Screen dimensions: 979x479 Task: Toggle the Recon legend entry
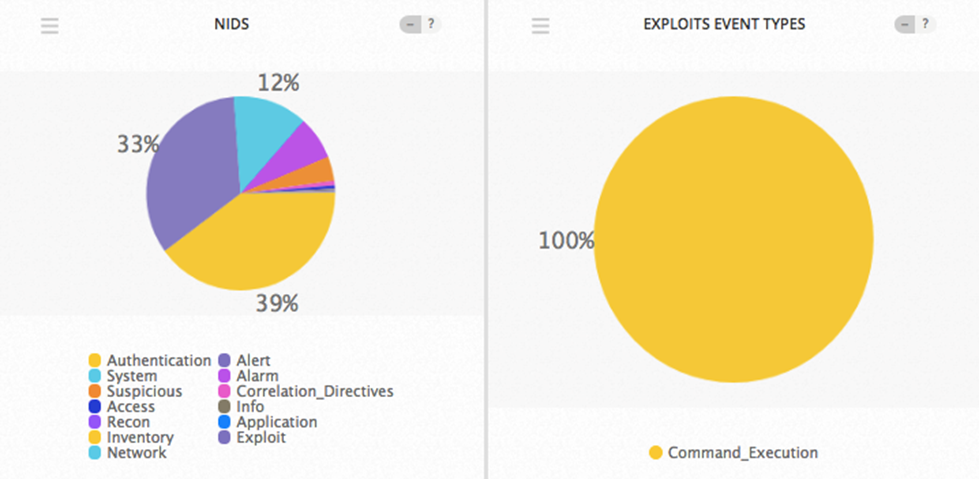(119, 422)
